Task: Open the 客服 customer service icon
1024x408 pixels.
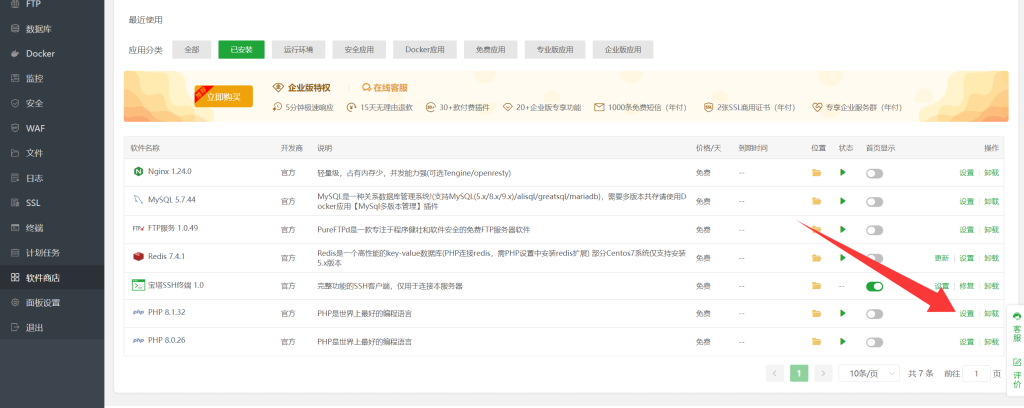Action: pos(1017,317)
